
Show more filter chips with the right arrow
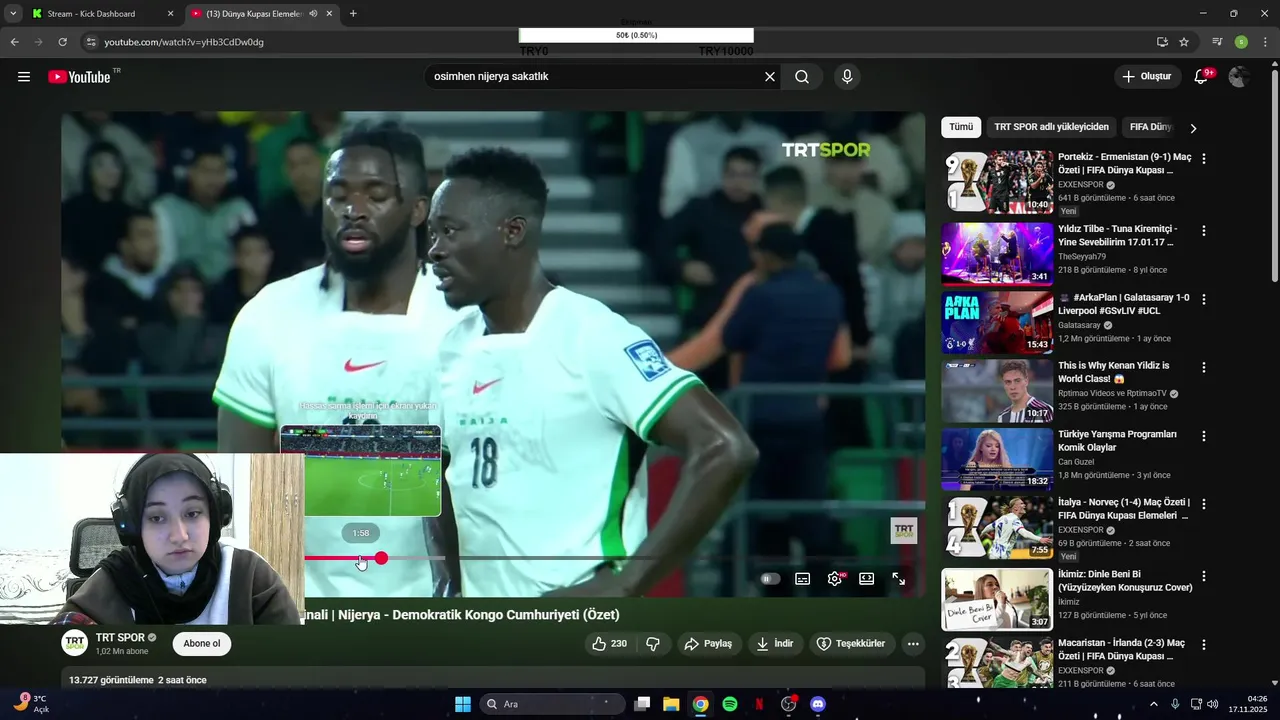1193,128
